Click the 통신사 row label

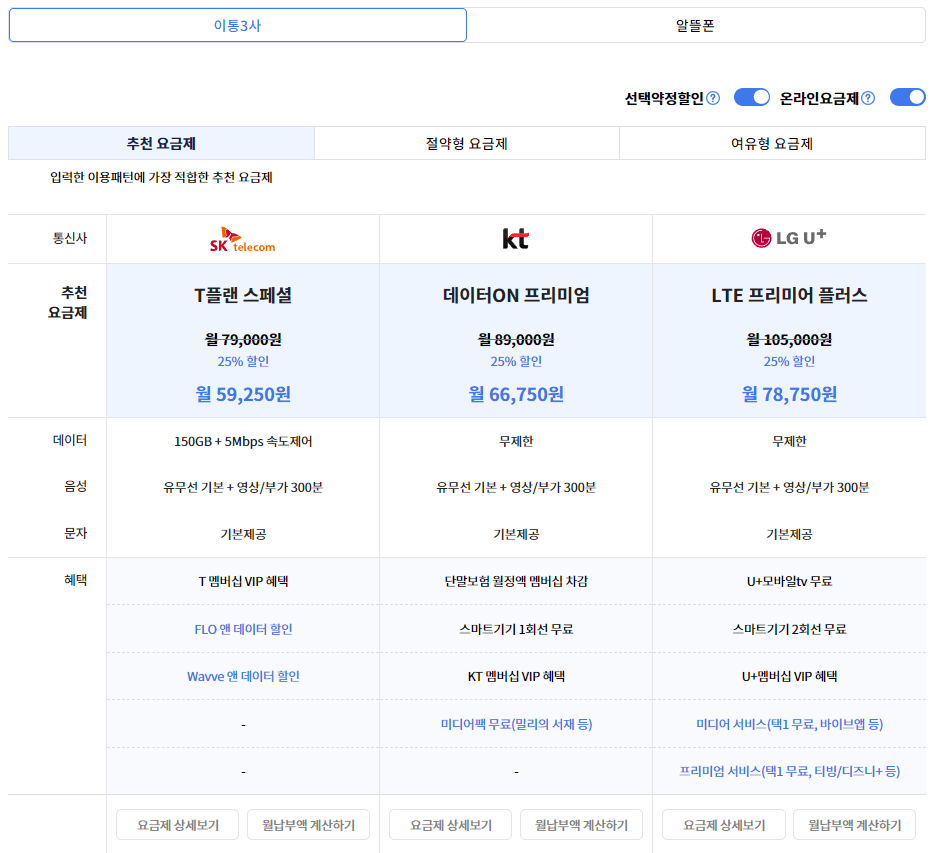(x=70, y=238)
